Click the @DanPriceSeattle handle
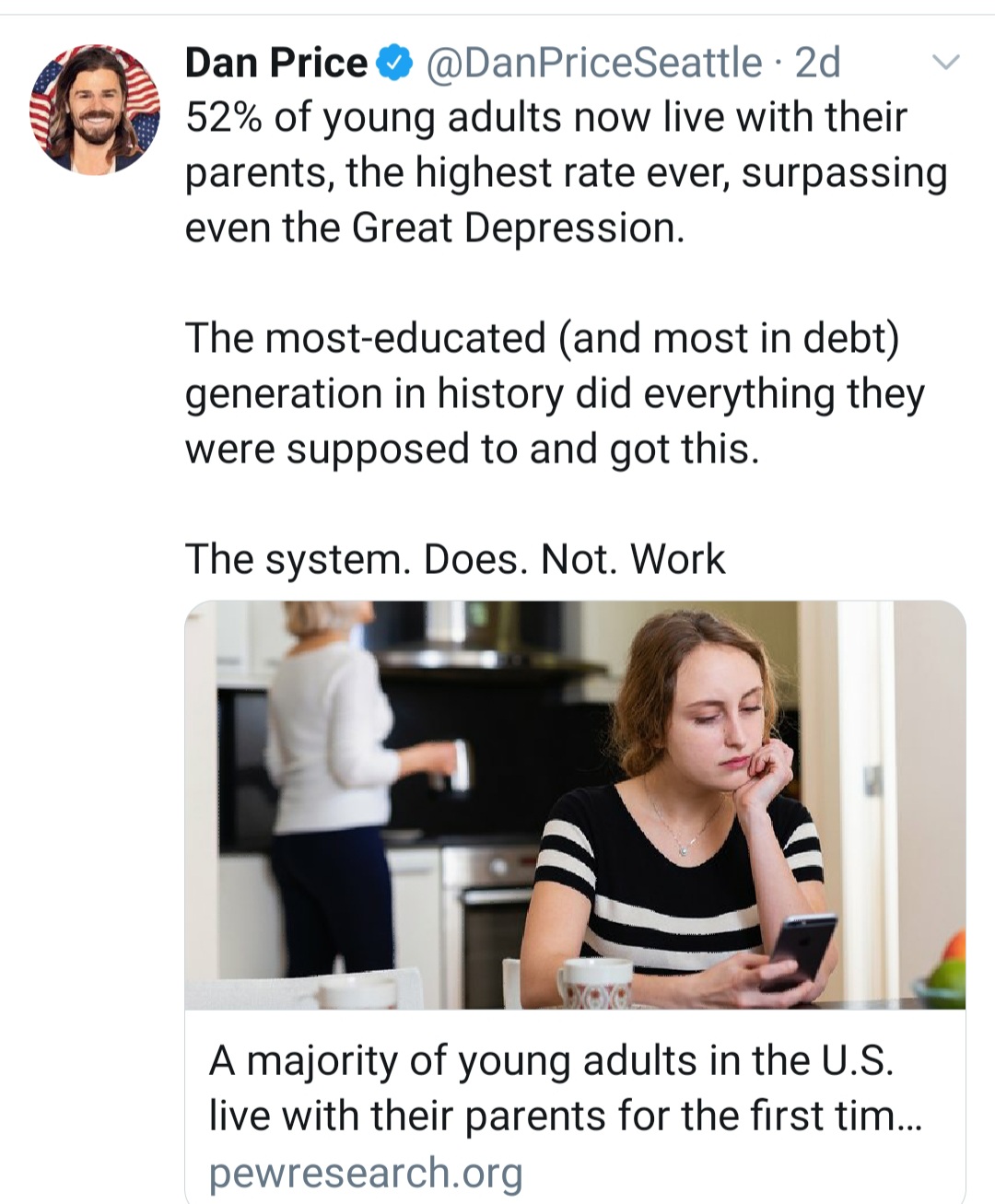The width and height of the screenshot is (995, 1204). pos(592,64)
